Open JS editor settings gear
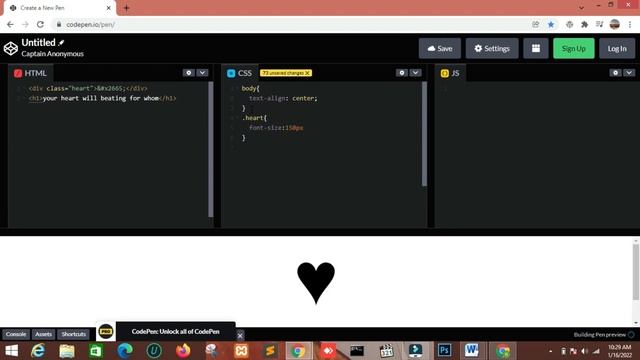640x360 pixels. pos(616,73)
